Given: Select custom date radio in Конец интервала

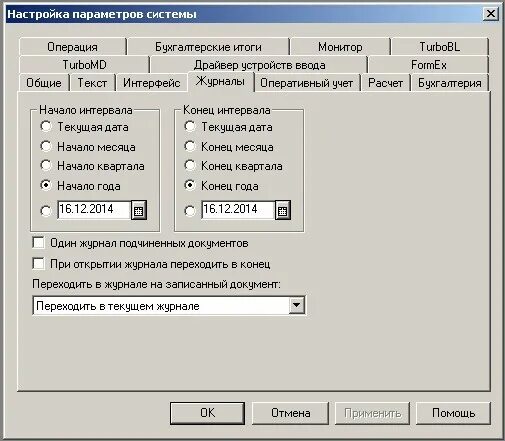Looking at the screenshot, I should (190, 211).
